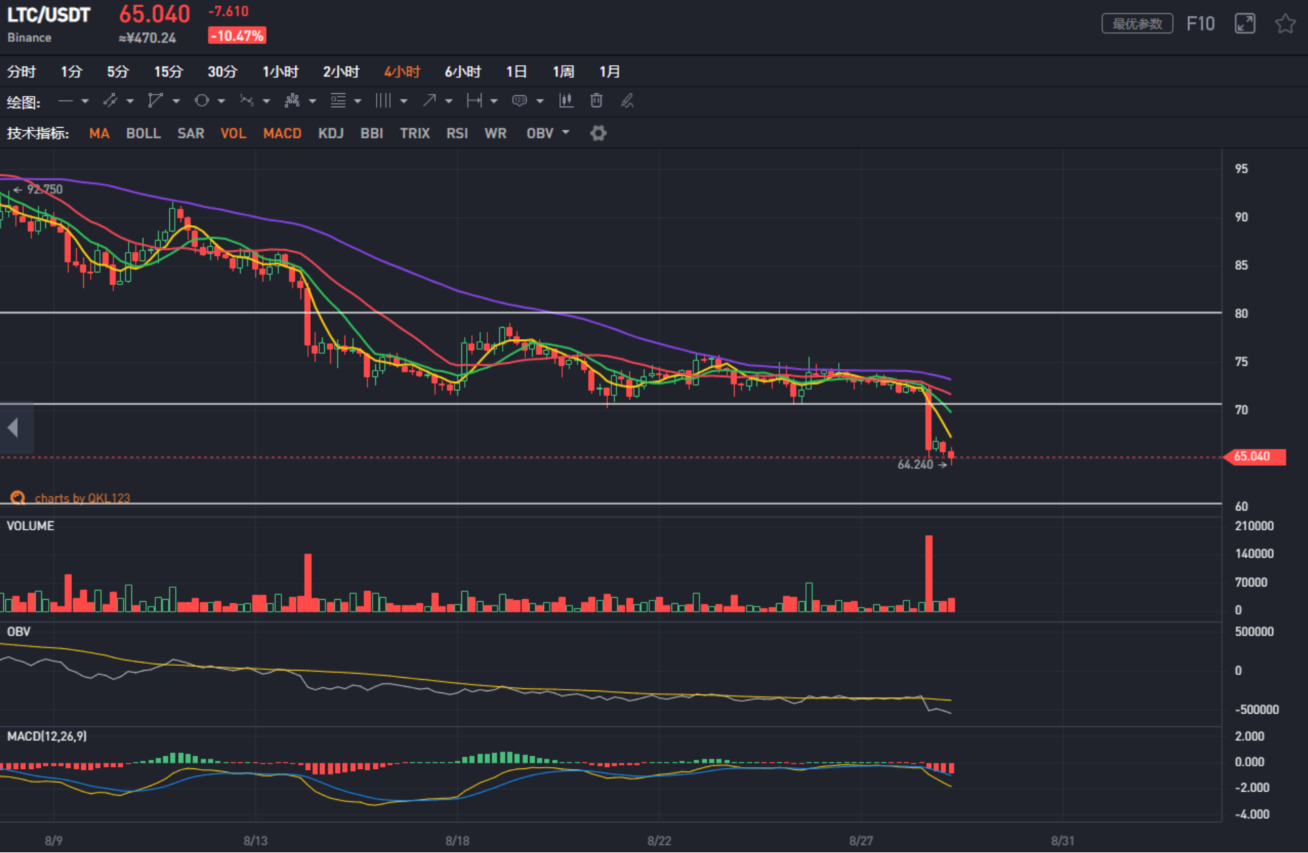Select the 4小时 timeframe tab
Image resolution: width=1308 pixels, height=853 pixels.
pos(402,72)
